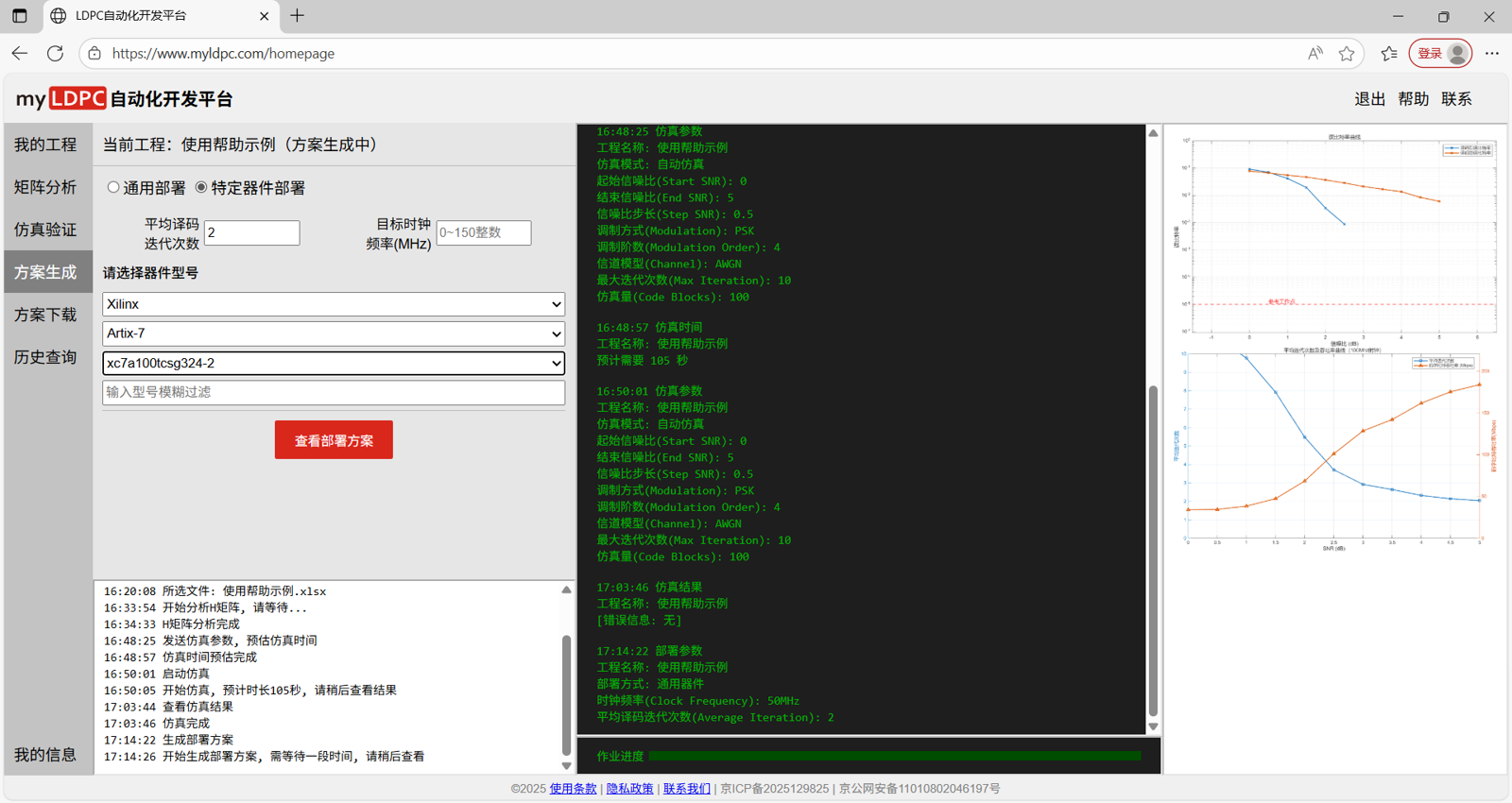Open 方案下载 in the sidebar
Viewport: 1512px width, 803px height.
[x=45, y=315]
